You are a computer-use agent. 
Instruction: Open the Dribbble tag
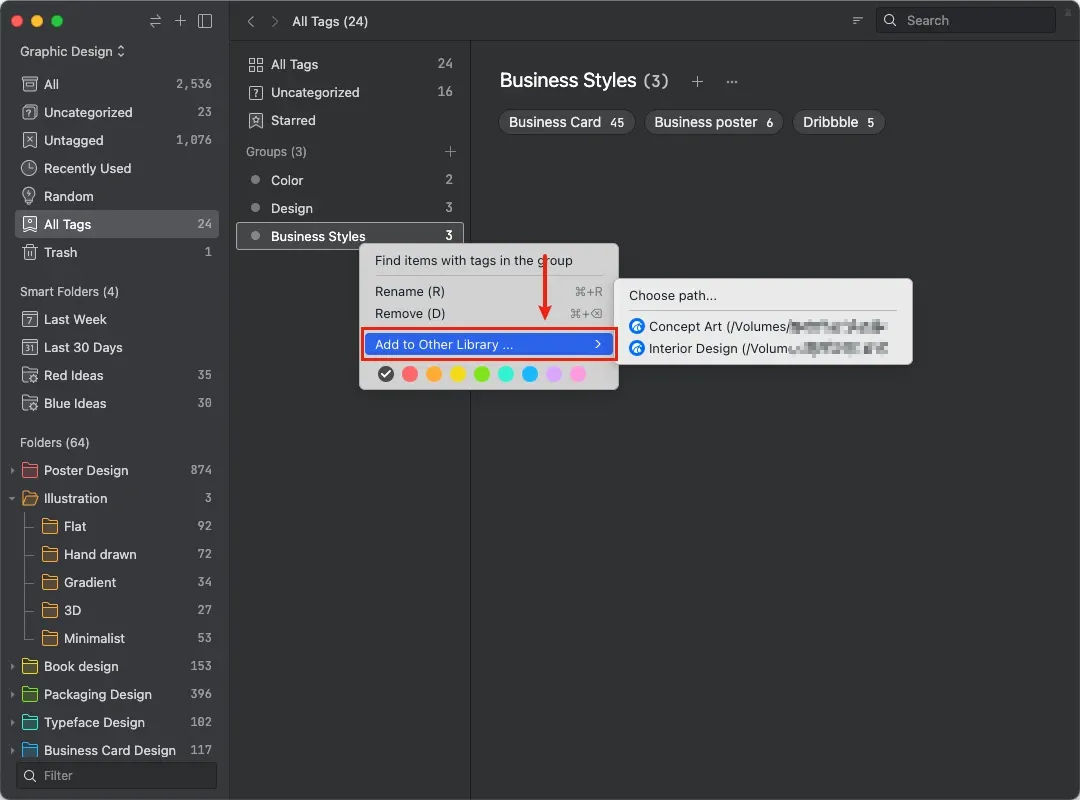(838, 122)
